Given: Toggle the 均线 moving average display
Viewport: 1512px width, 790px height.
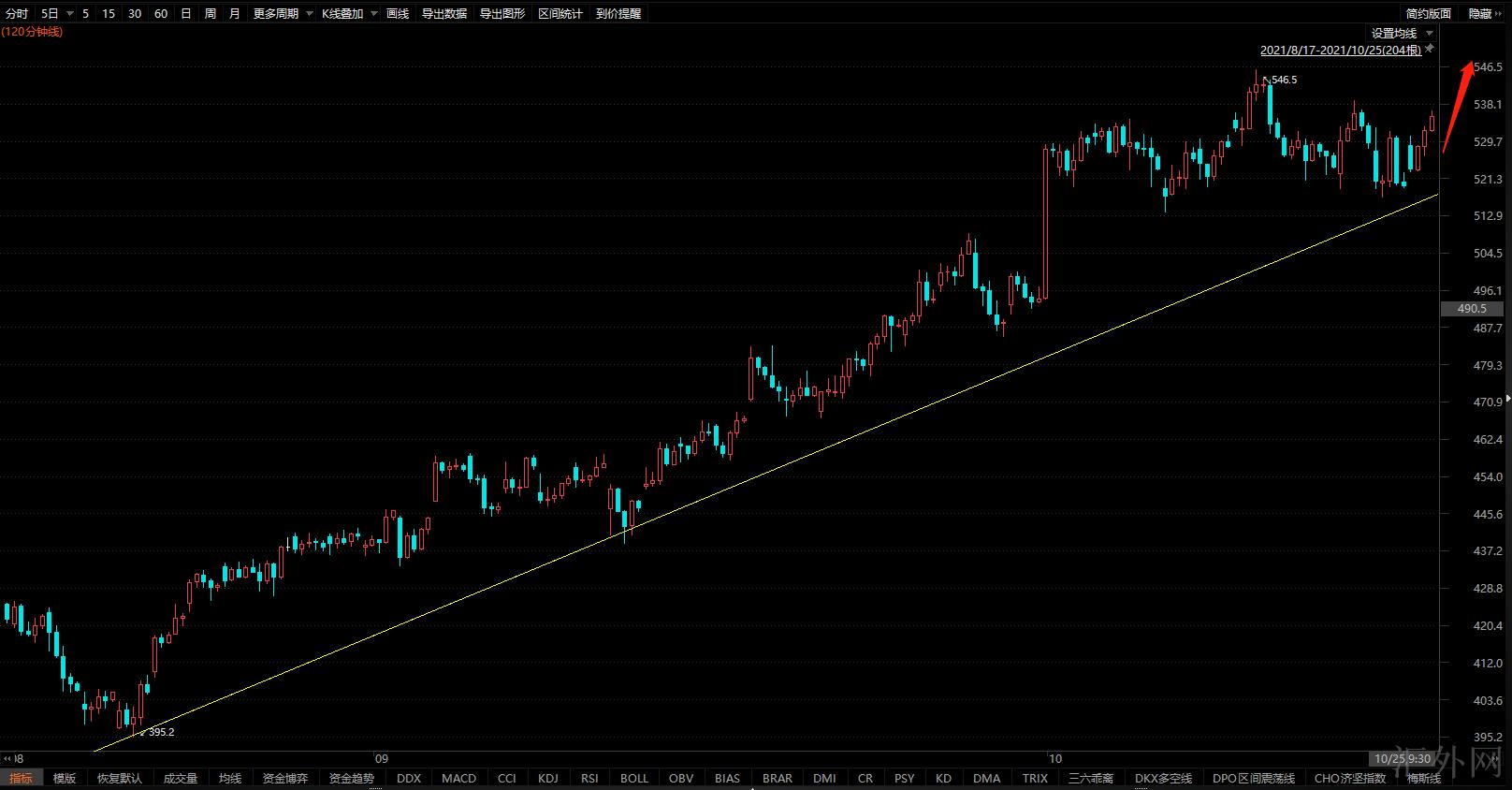Looking at the screenshot, I should [230, 778].
